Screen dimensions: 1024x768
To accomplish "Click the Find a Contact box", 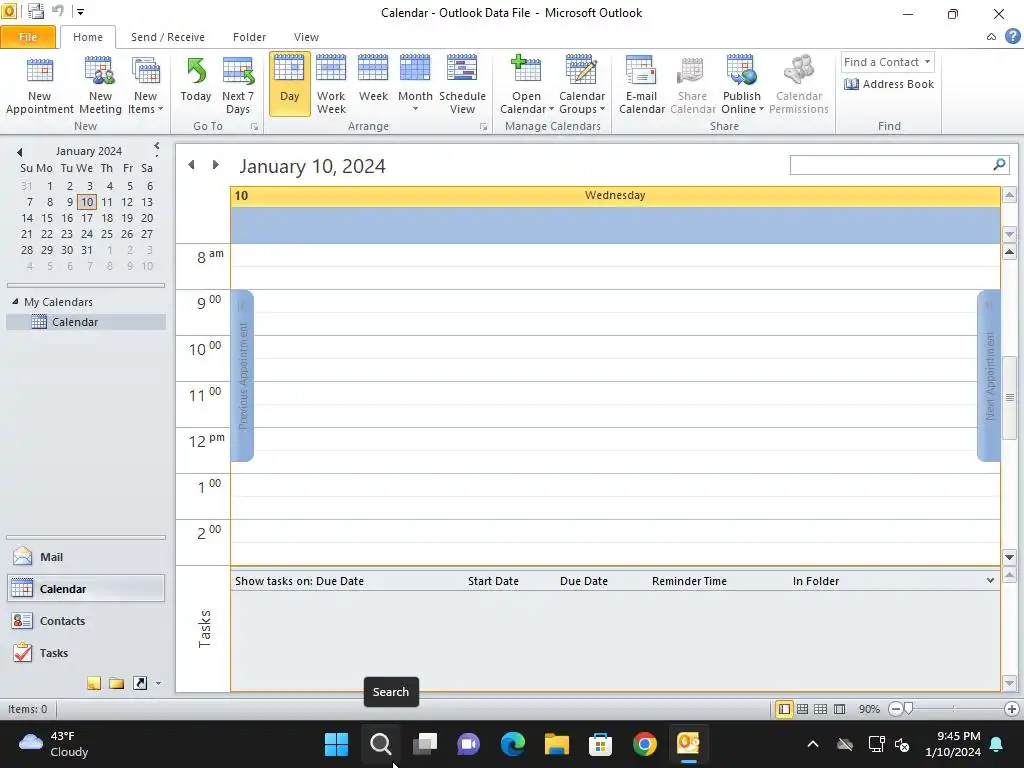I will [880, 62].
